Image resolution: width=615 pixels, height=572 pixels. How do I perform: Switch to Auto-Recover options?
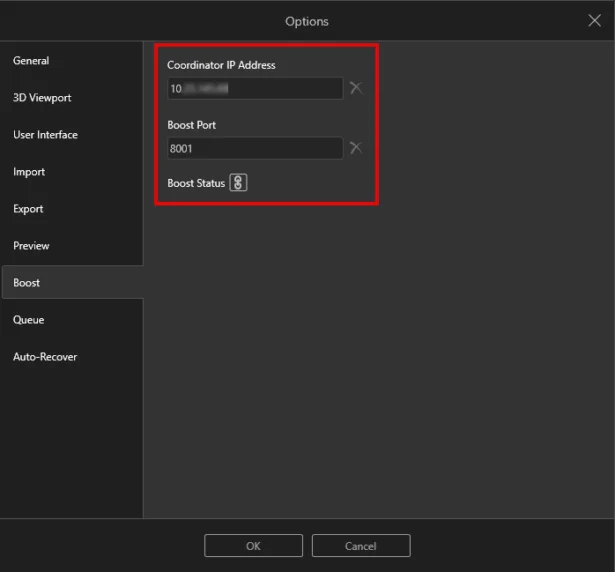pos(45,357)
